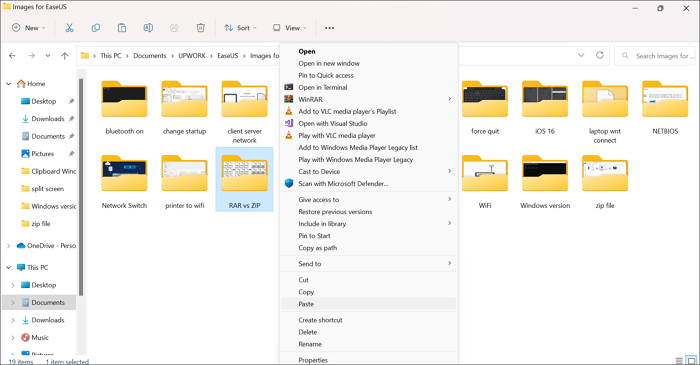Choose Scan with Microsoft Defender
The height and width of the screenshot is (365, 700).
(369, 184)
